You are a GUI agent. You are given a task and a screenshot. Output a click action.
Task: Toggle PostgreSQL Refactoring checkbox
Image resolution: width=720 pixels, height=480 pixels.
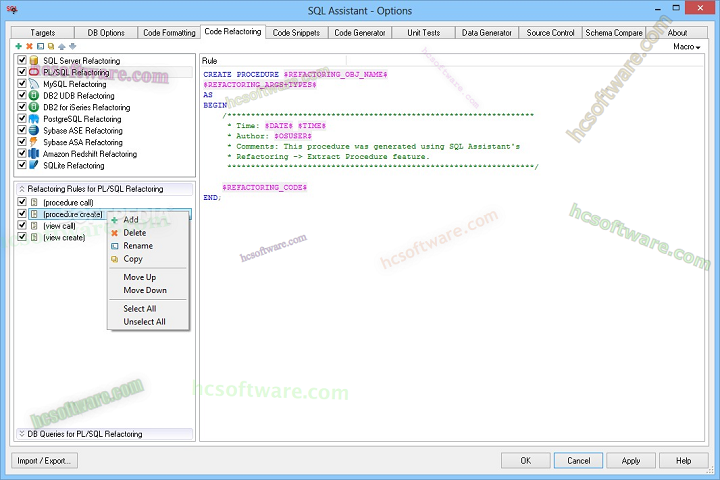pyautogui.click(x=22, y=119)
